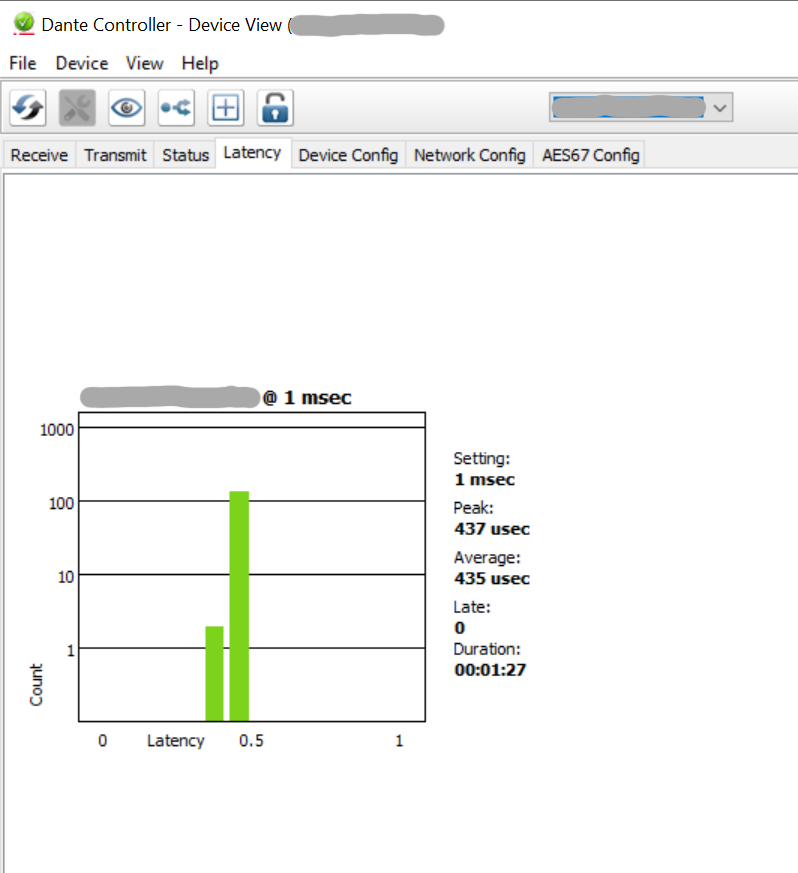The height and width of the screenshot is (873, 798).
Task: Open the Network Config tab
Action: coord(470,155)
